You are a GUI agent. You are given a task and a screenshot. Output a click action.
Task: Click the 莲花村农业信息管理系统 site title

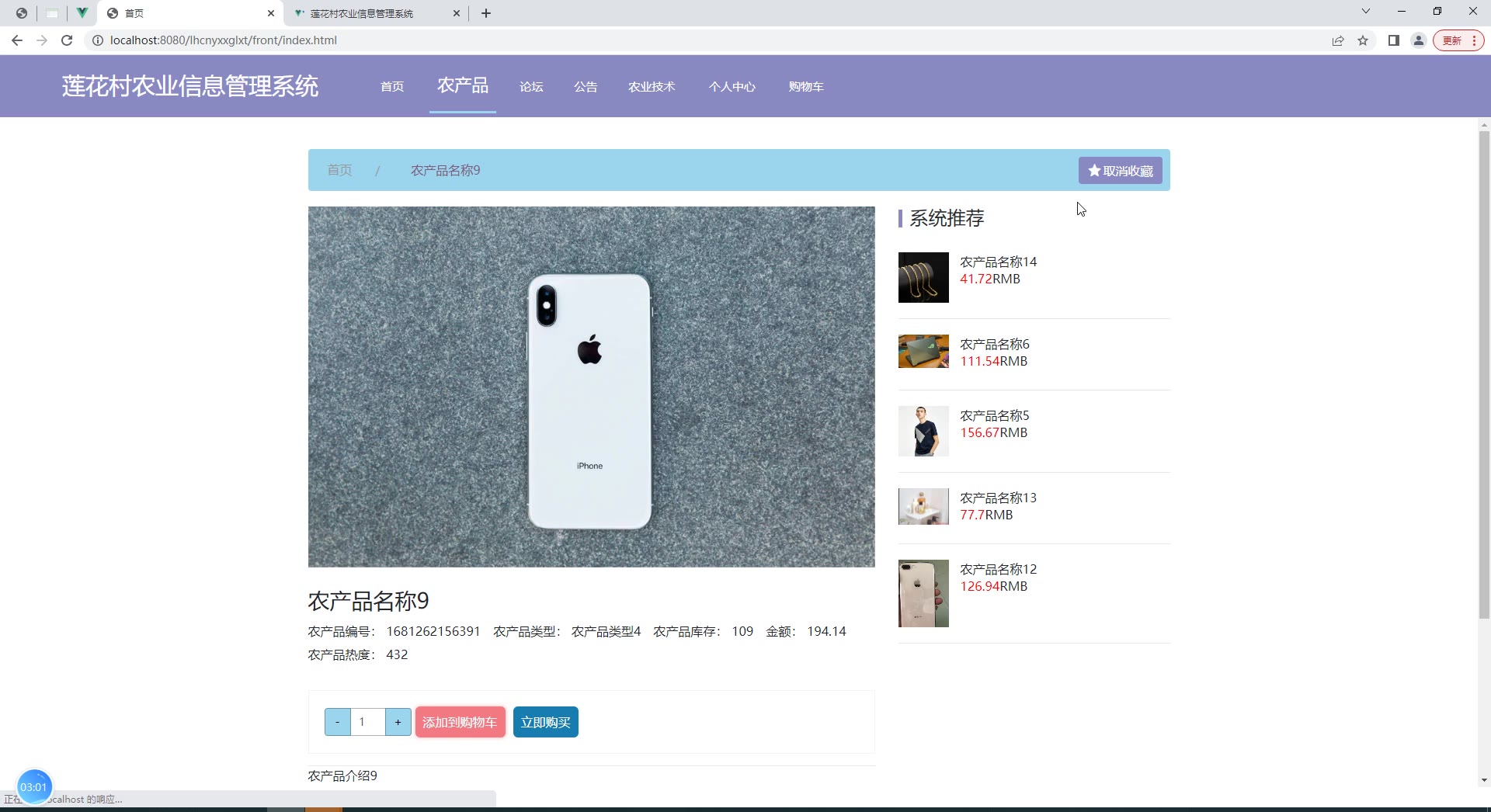point(190,86)
